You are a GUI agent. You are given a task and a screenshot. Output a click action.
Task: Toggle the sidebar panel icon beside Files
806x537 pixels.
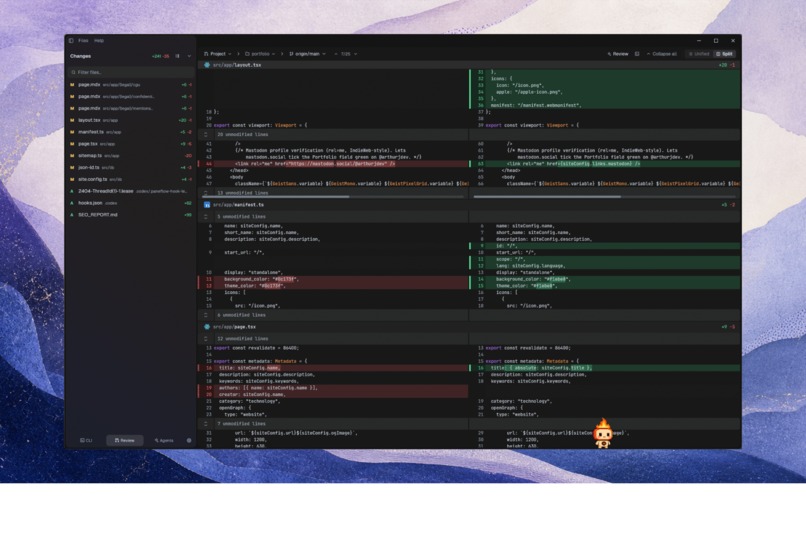[71, 41]
